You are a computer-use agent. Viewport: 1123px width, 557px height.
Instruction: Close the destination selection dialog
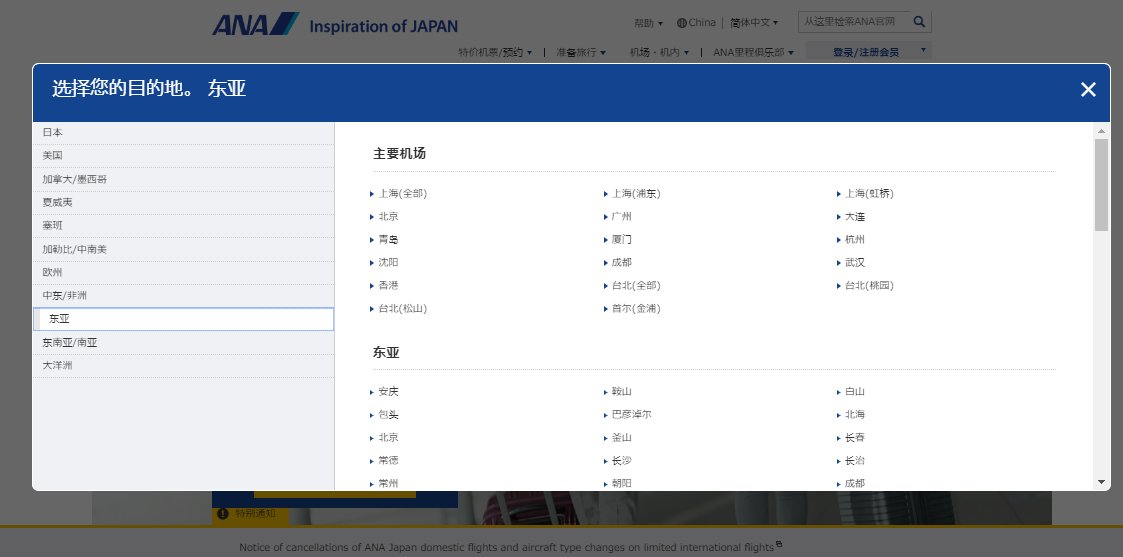[x=1088, y=89]
